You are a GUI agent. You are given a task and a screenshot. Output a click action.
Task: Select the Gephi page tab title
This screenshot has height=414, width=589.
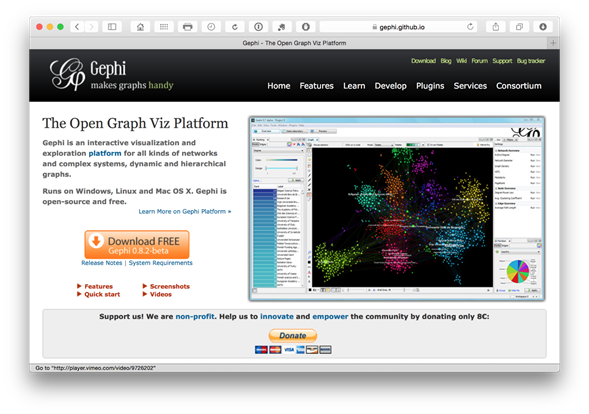click(x=294, y=43)
